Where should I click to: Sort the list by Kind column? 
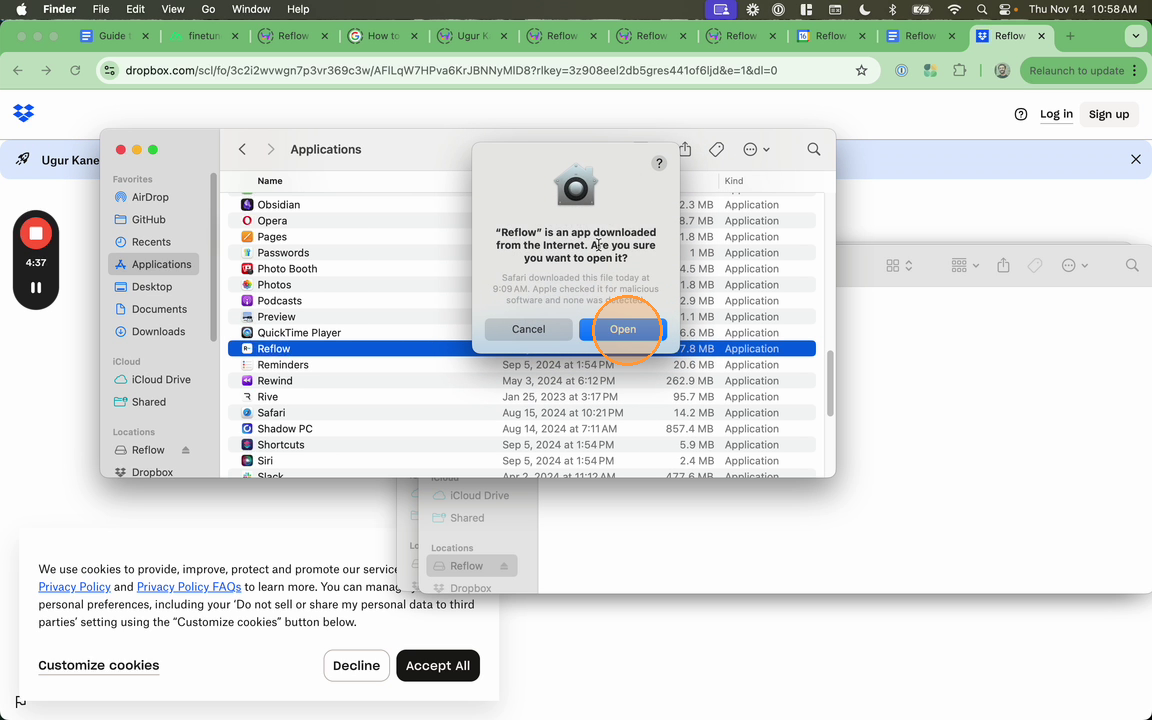tap(733, 181)
